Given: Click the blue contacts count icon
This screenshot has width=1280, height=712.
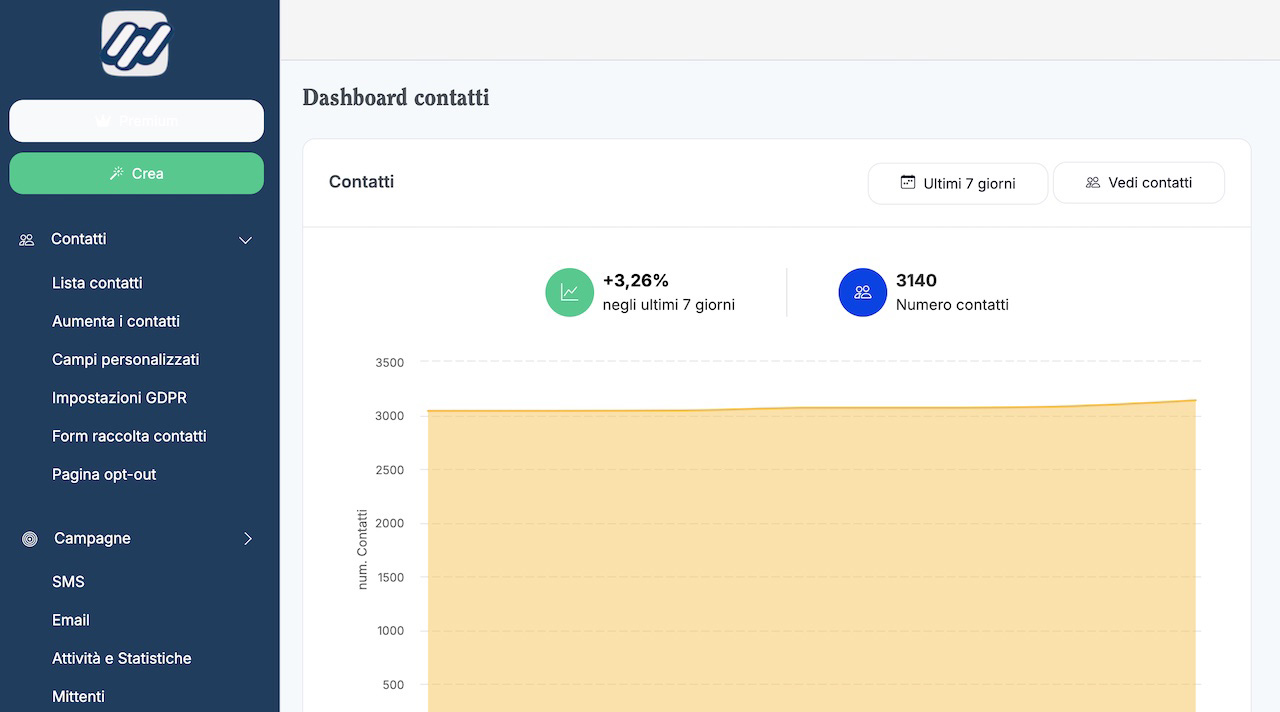Looking at the screenshot, I should coord(862,292).
